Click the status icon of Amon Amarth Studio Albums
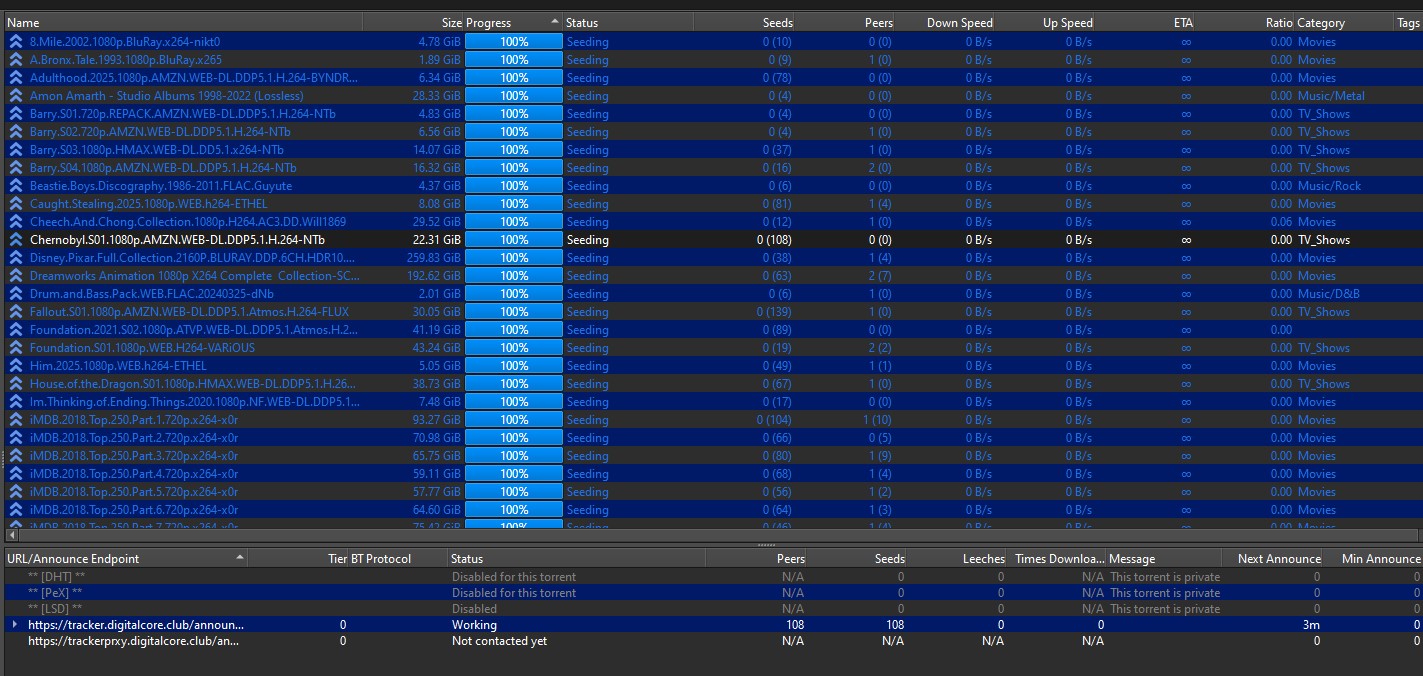This screenshot has height=676, width=1423. pyautogui.click(x=15, y=96)
